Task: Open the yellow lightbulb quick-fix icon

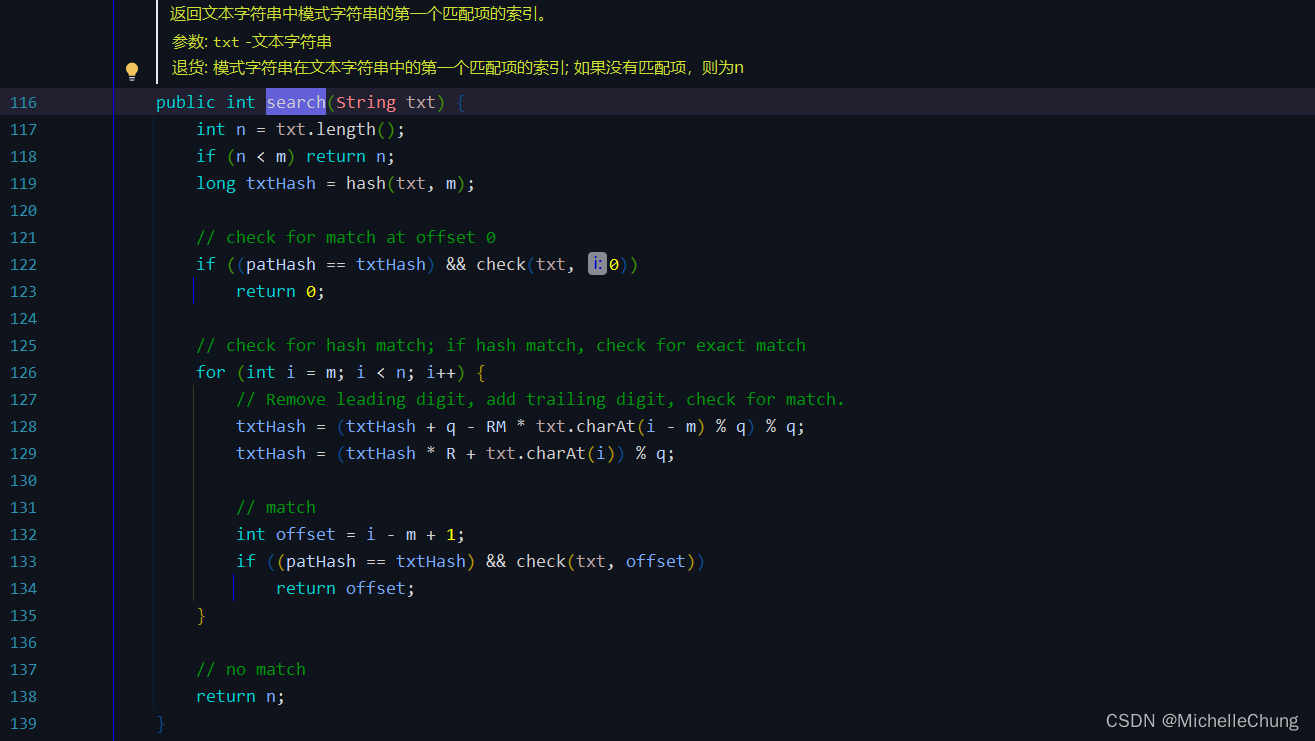Action: (x=131, y=71)
